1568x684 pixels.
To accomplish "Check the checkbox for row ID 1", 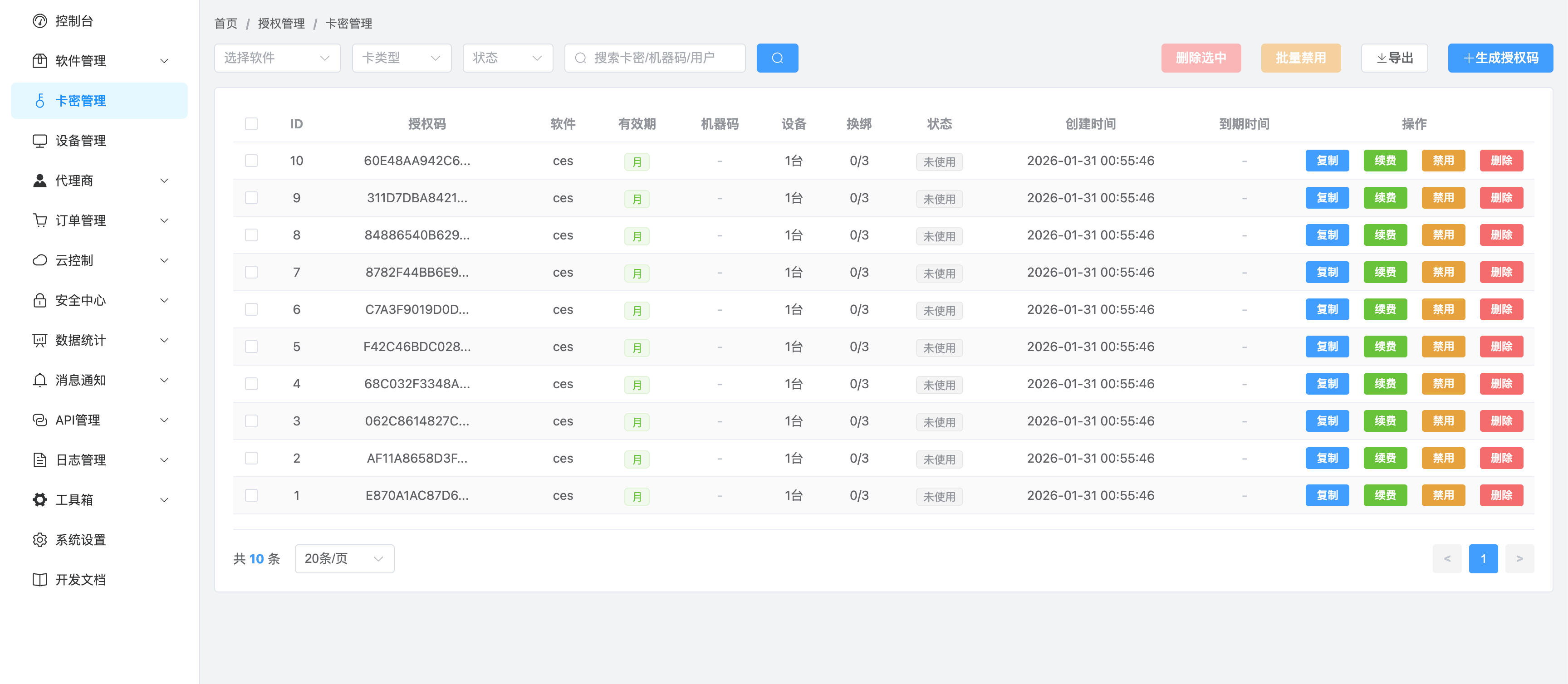I will click(x=251, y=495).
